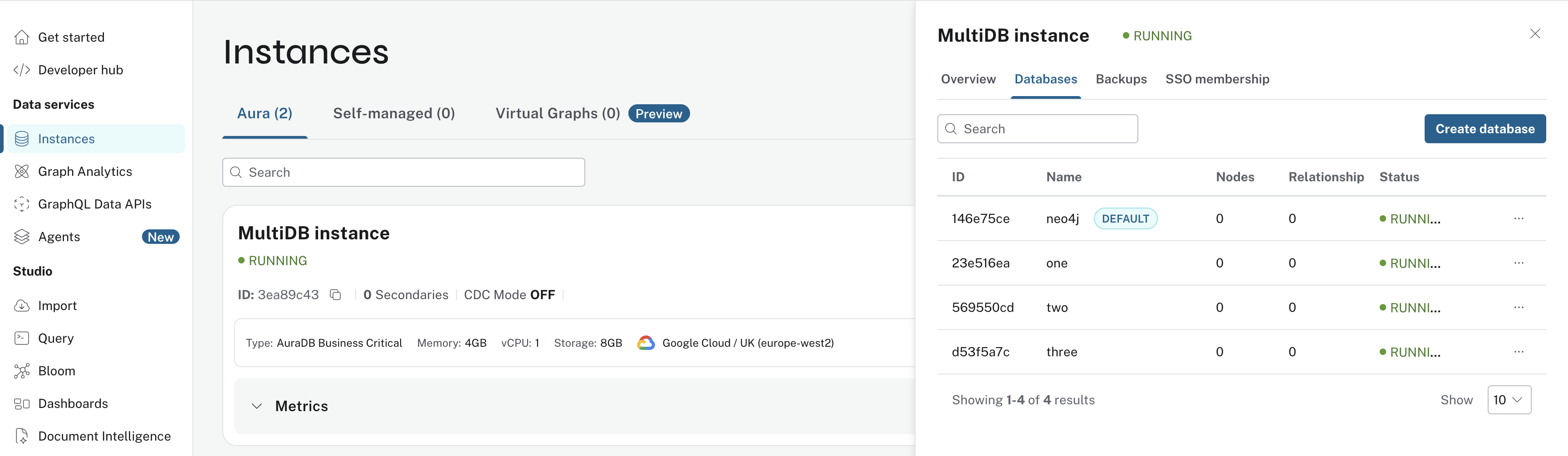Click the Bloom graph icon
This screenshot has width=1568, height=456.
coord(22,371)
